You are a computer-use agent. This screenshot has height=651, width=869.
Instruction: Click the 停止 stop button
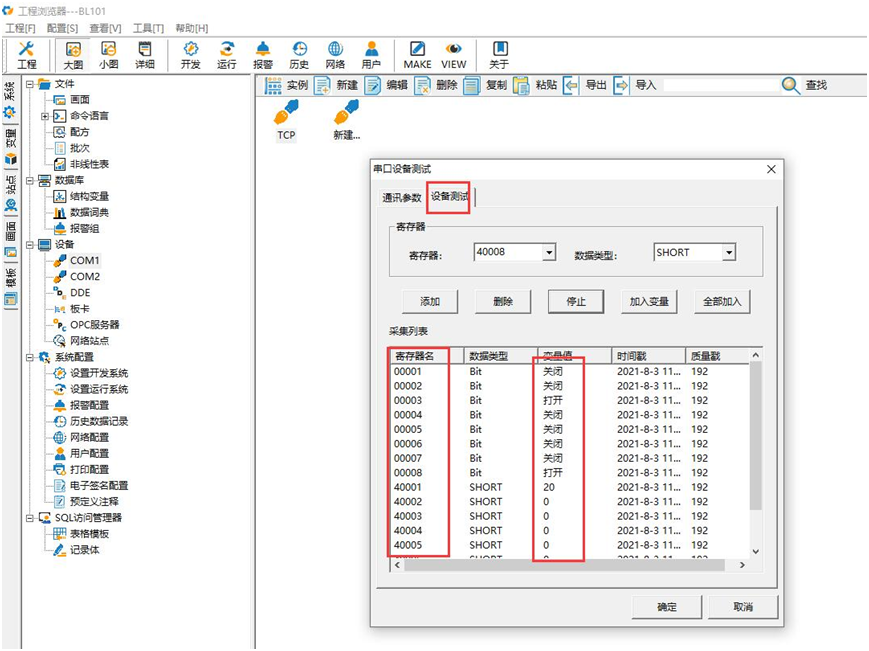[x=576, y=302]
